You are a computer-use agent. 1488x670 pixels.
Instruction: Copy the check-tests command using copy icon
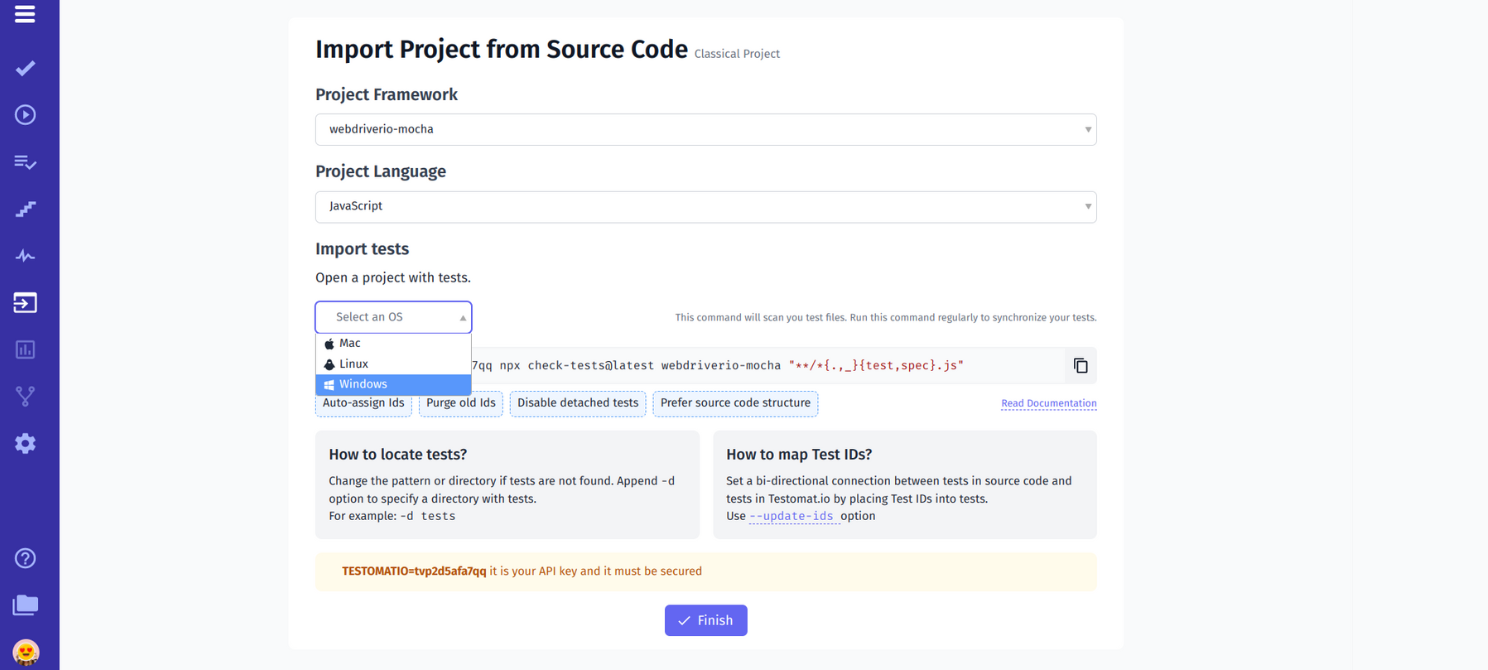(1080, 365)
